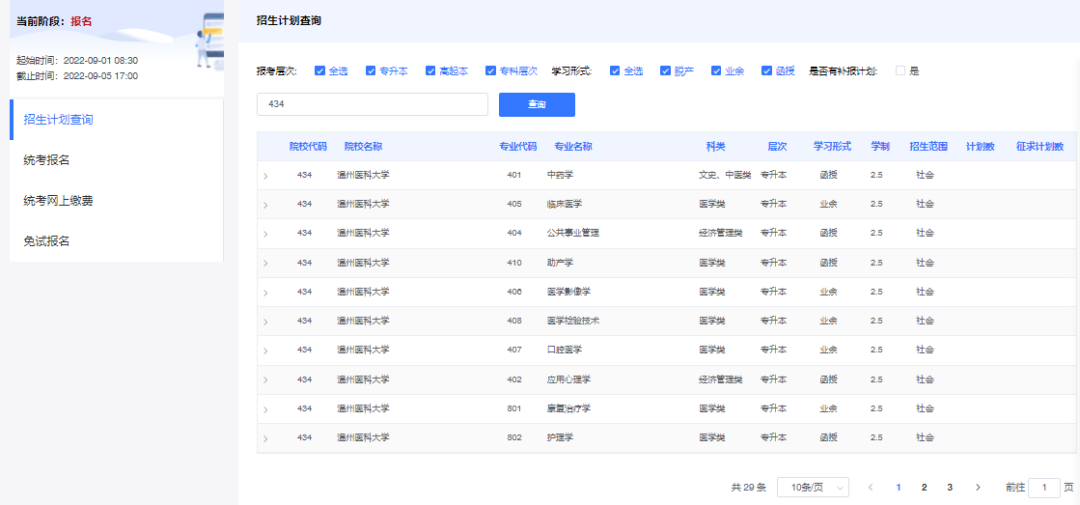
Task: Toggle the 高起本 checkbox
Action: pos(431,71)
